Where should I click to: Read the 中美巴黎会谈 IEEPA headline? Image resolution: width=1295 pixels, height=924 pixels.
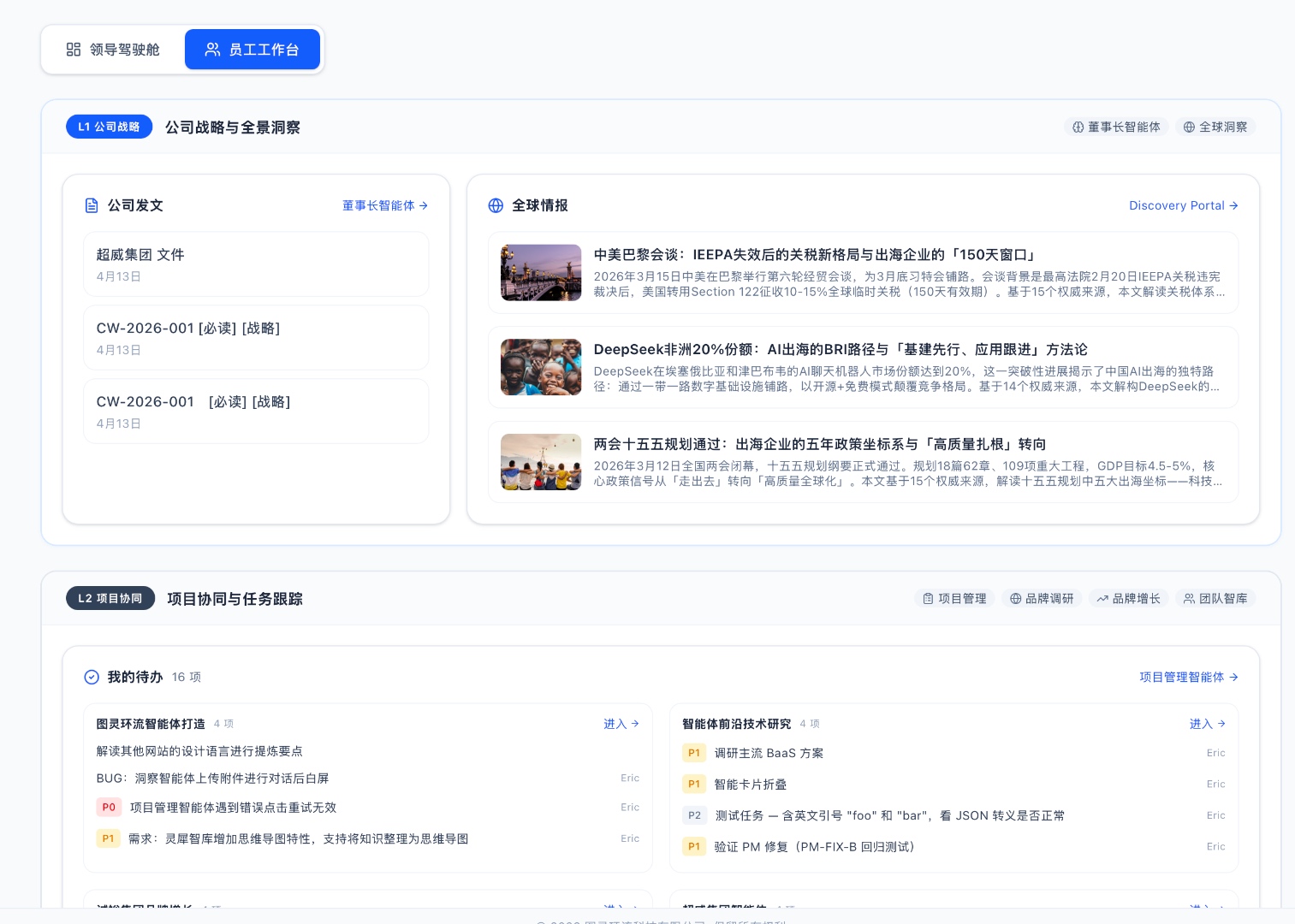click(817, 255)
